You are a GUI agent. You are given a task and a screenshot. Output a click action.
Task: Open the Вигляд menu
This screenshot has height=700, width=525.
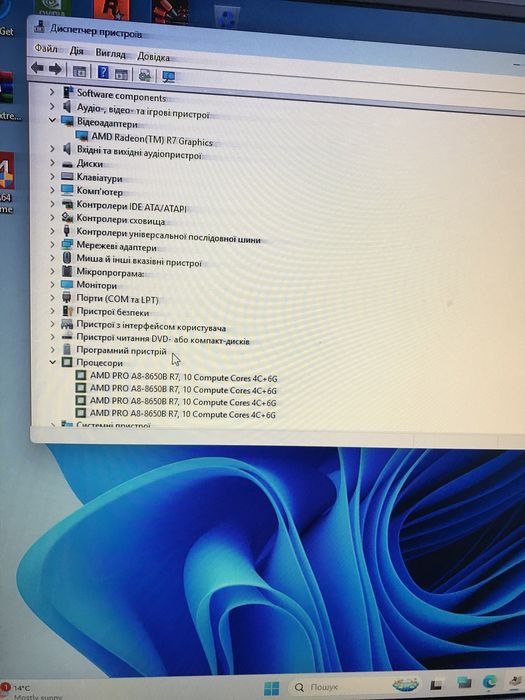[110, 53]
